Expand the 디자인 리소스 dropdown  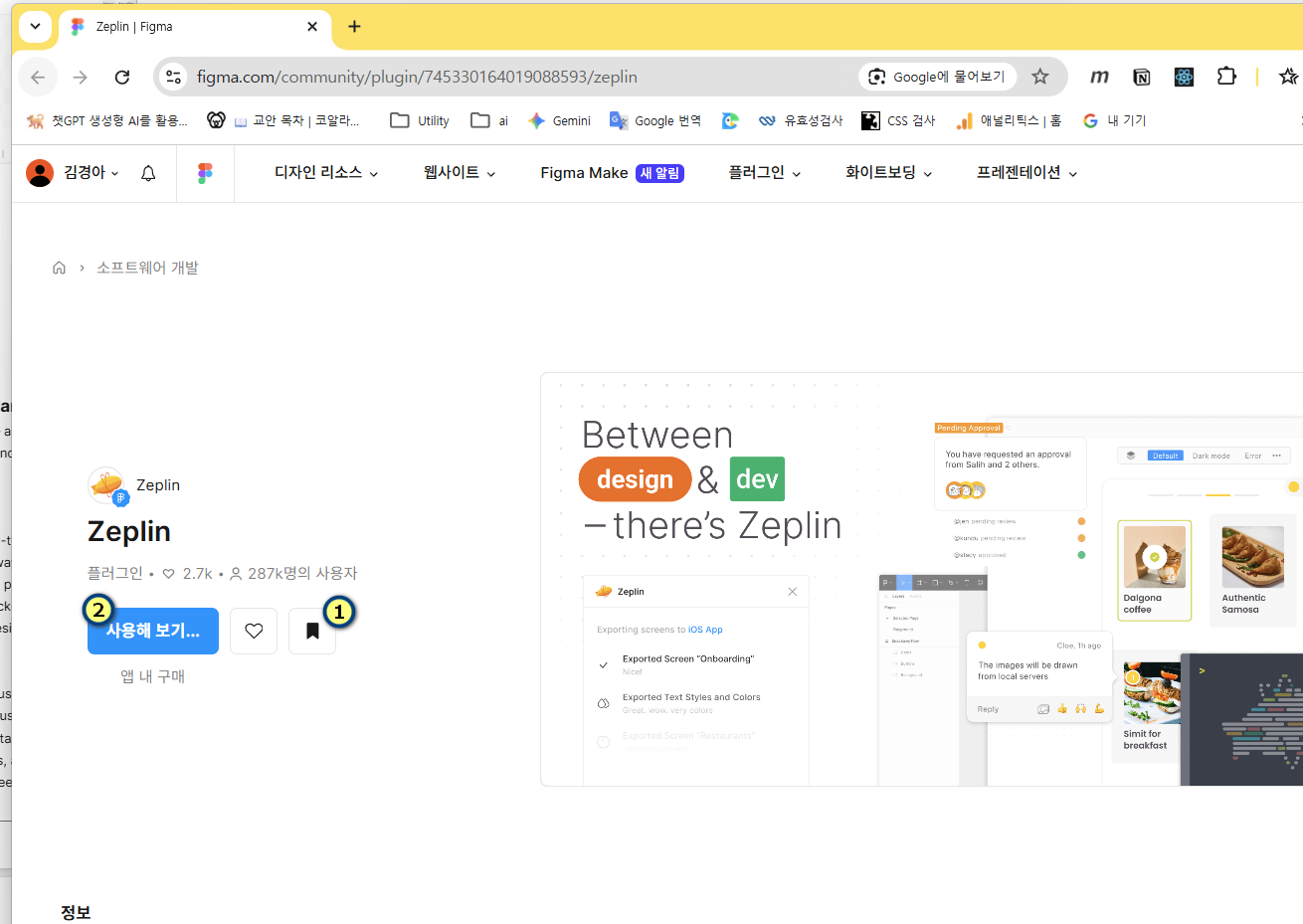coord(326,173)
